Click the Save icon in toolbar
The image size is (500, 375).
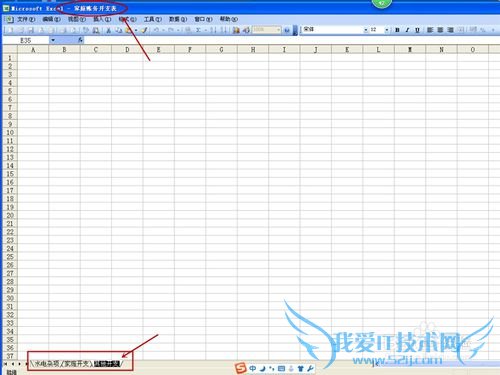tap(31, 30)
